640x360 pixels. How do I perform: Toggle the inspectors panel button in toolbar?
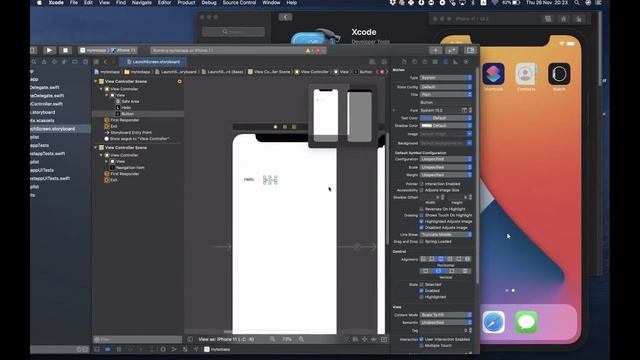[470, 50]
